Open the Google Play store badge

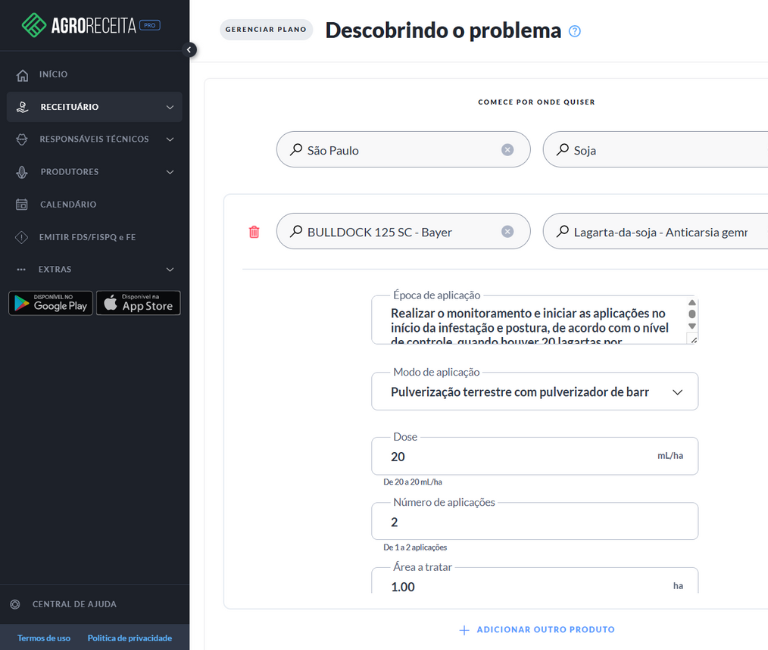tap(51, 303)
